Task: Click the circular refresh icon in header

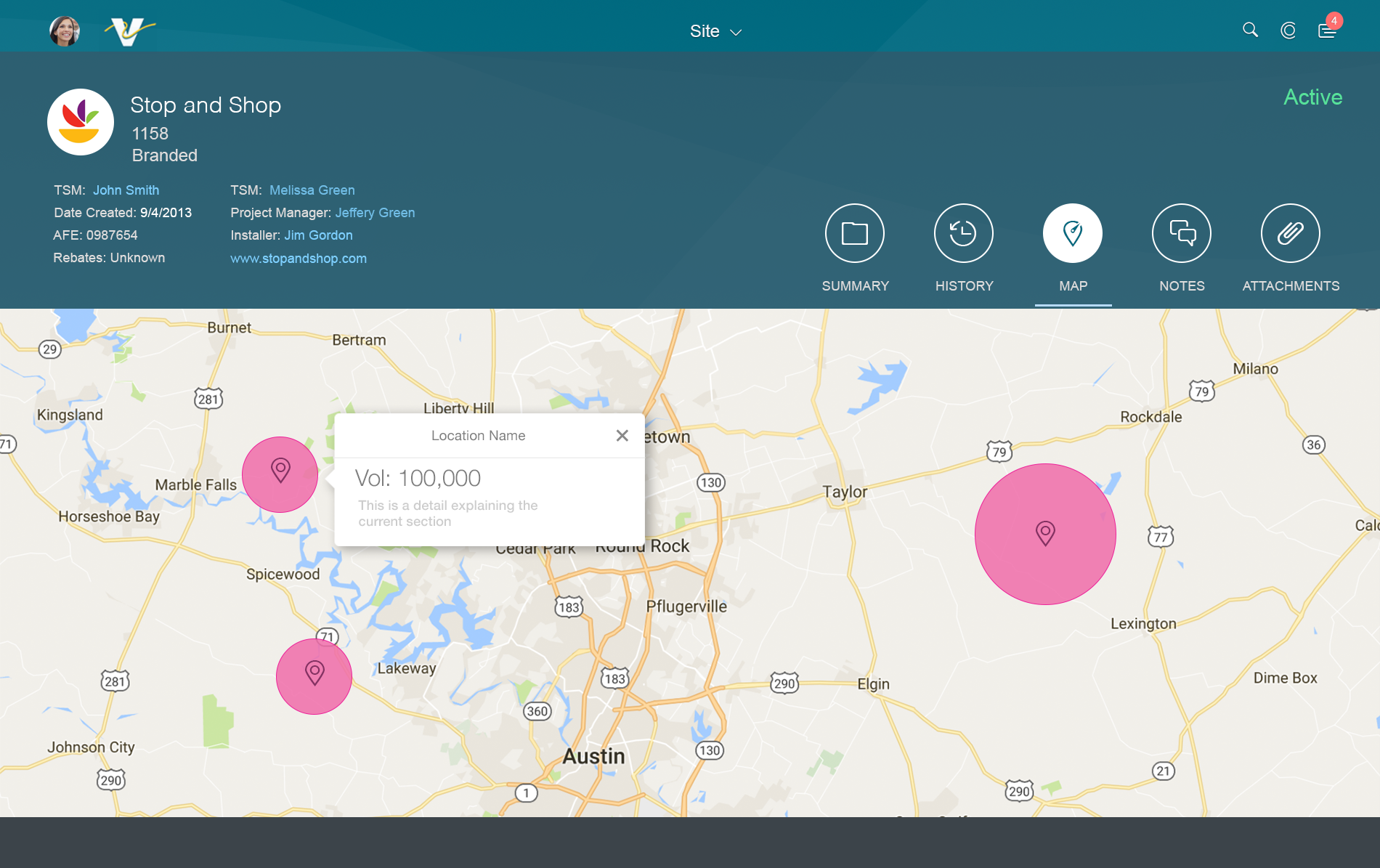Action: pos(1288,31)
